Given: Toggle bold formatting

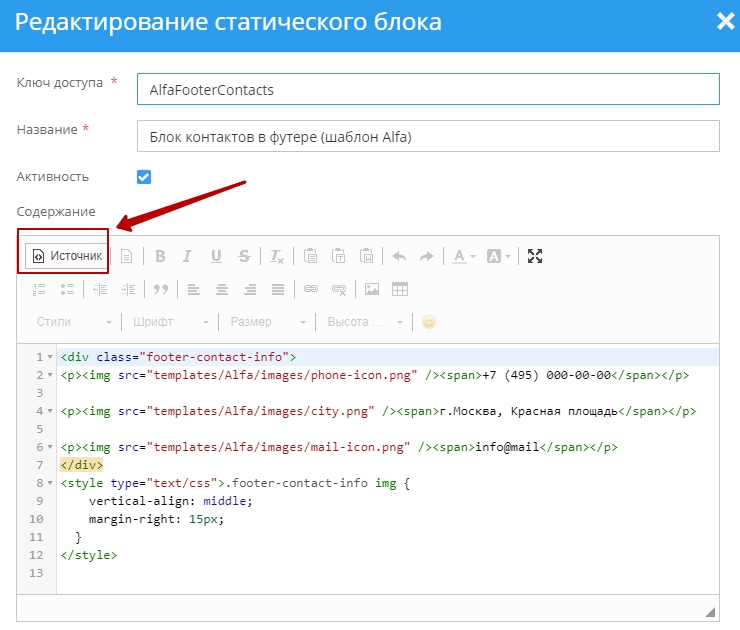Looking at the screenshot, I should (160, 256).
